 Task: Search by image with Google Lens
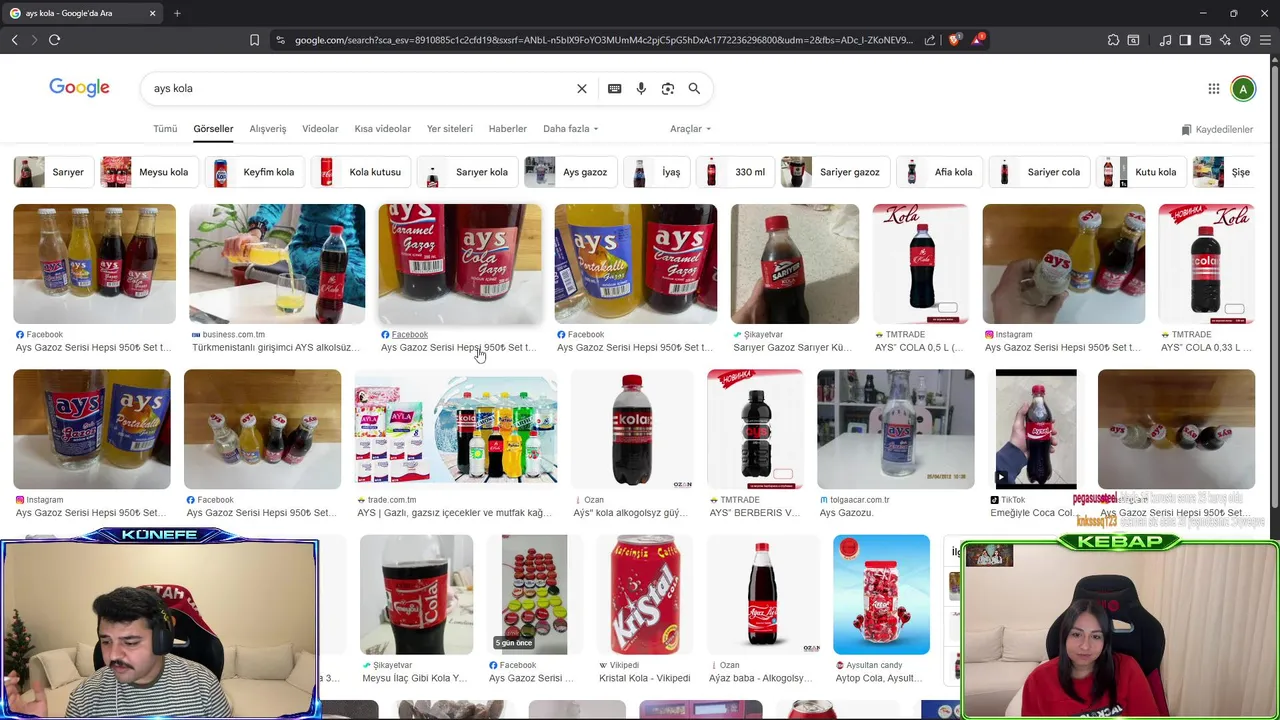668,89
